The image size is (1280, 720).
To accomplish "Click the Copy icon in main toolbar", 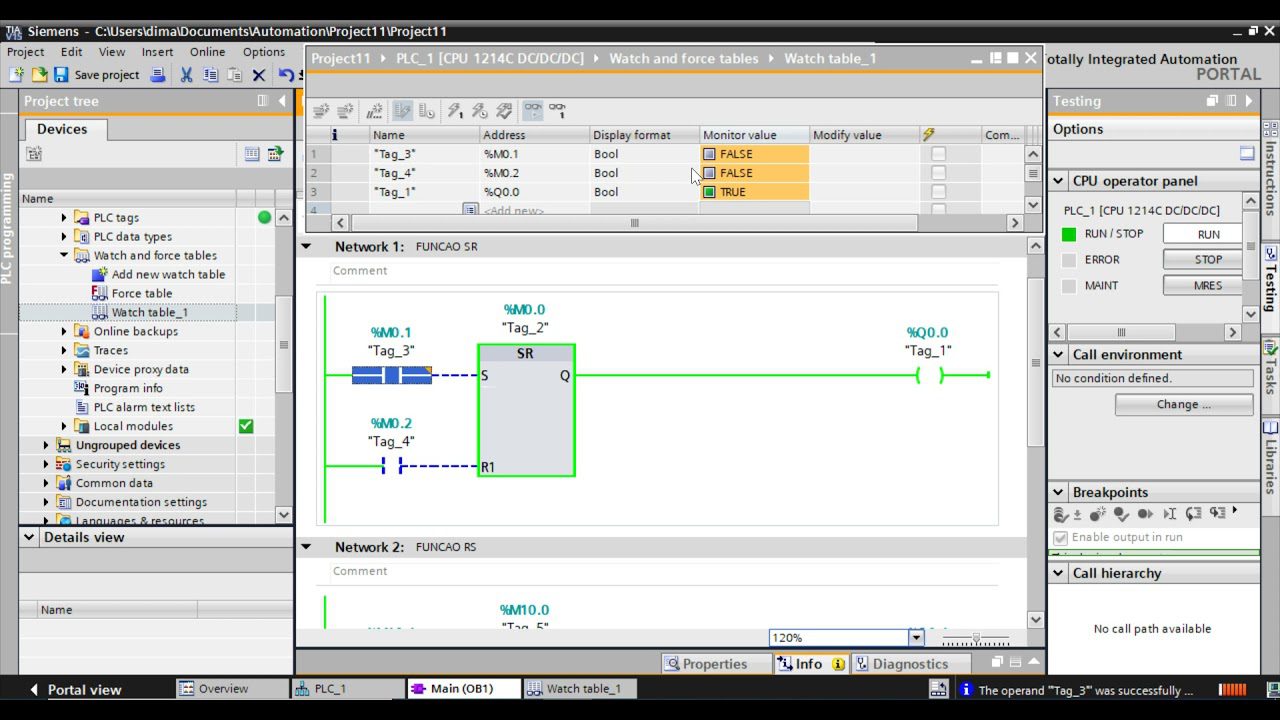I will [210, 75].
